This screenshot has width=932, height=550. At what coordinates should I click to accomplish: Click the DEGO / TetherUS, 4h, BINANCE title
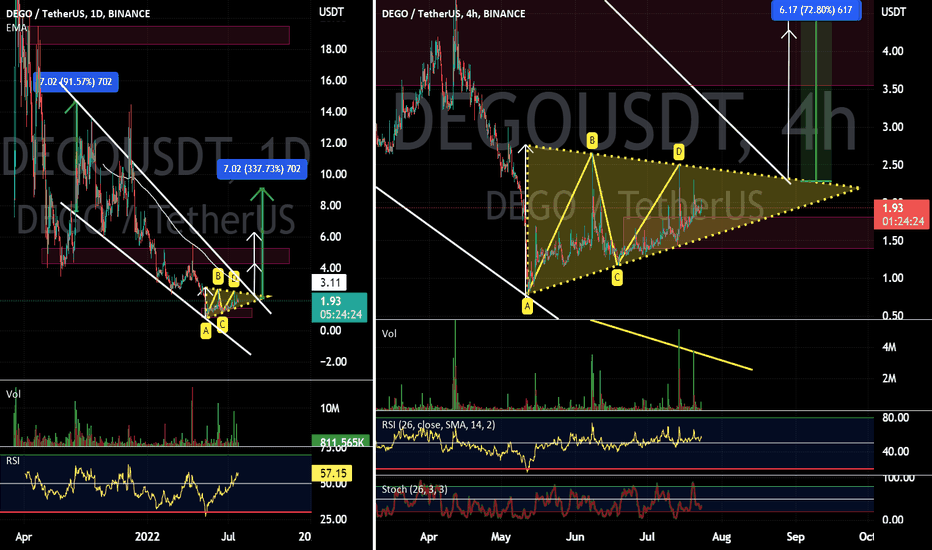(x=454, y=13)
